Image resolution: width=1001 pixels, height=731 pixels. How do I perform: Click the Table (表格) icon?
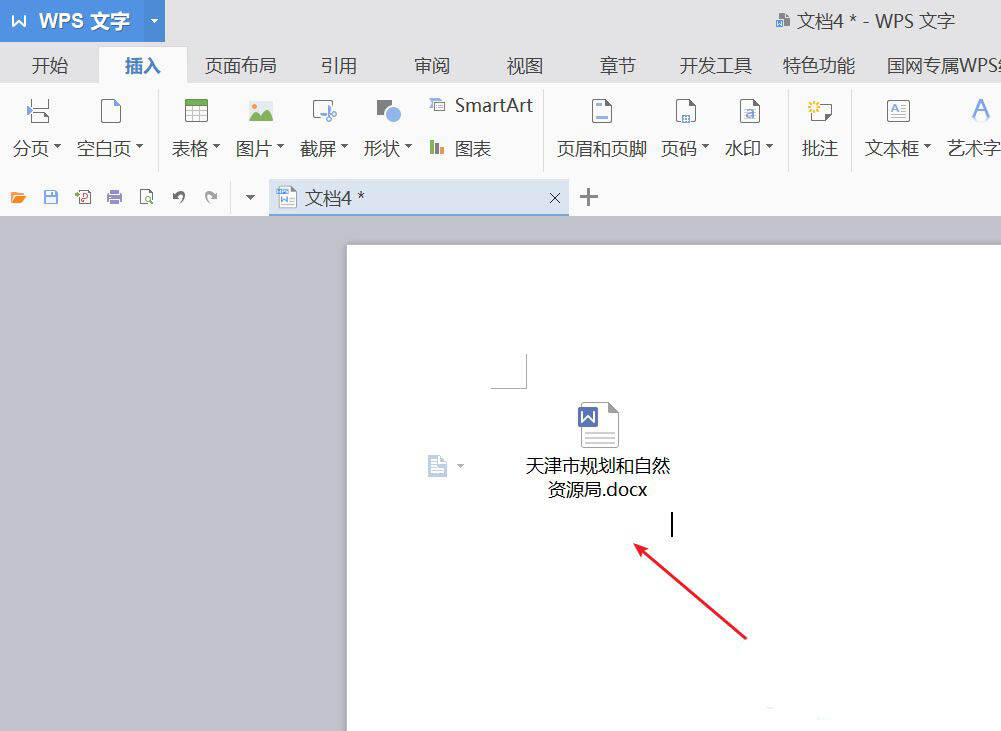(196, 111)
